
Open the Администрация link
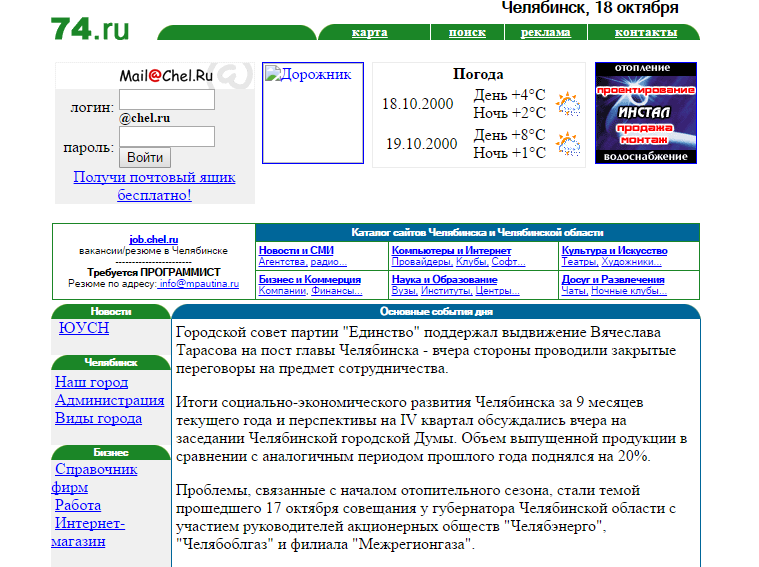pyautogui.click(x=109, y=400)
